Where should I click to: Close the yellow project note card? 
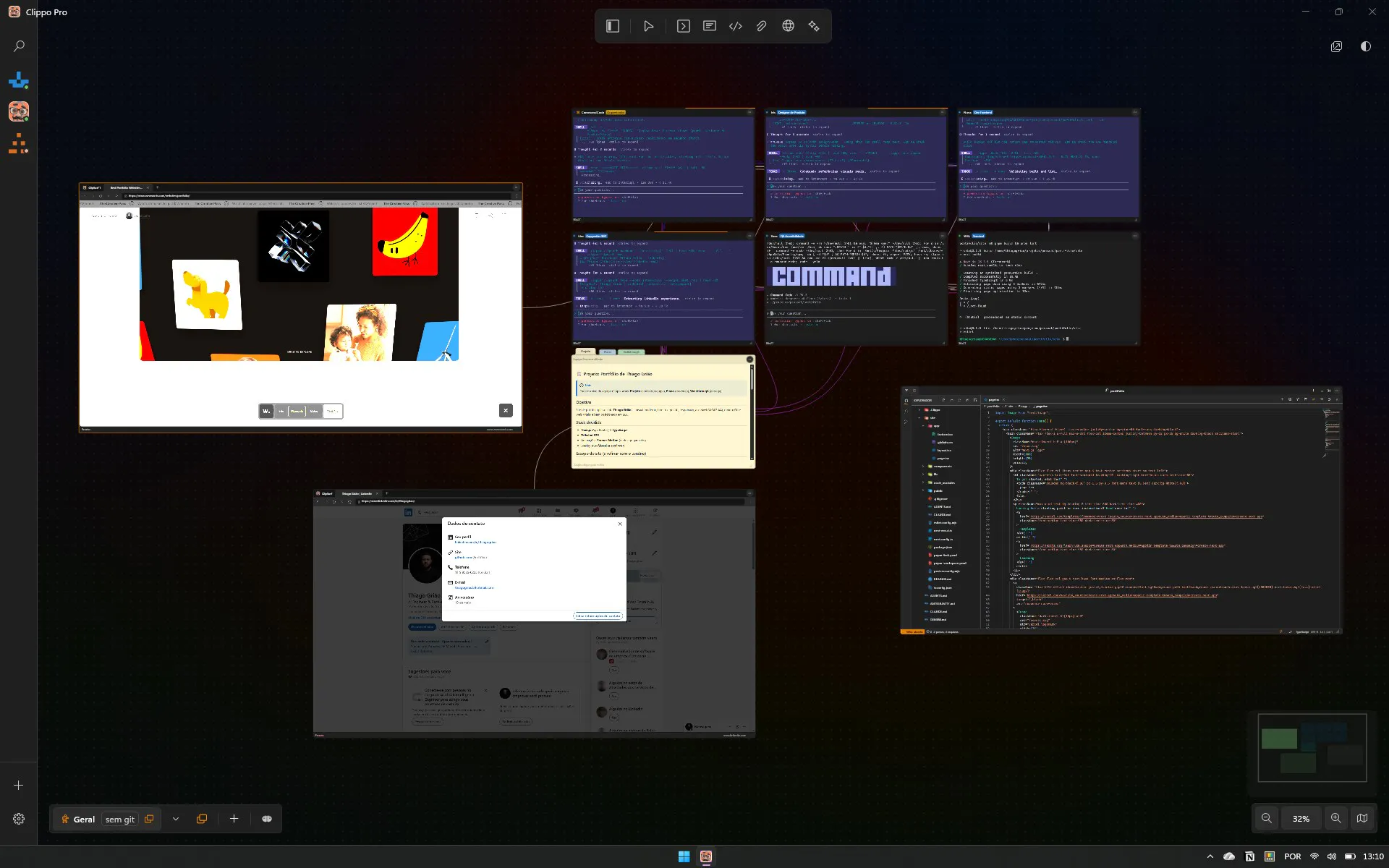point(749,359)
